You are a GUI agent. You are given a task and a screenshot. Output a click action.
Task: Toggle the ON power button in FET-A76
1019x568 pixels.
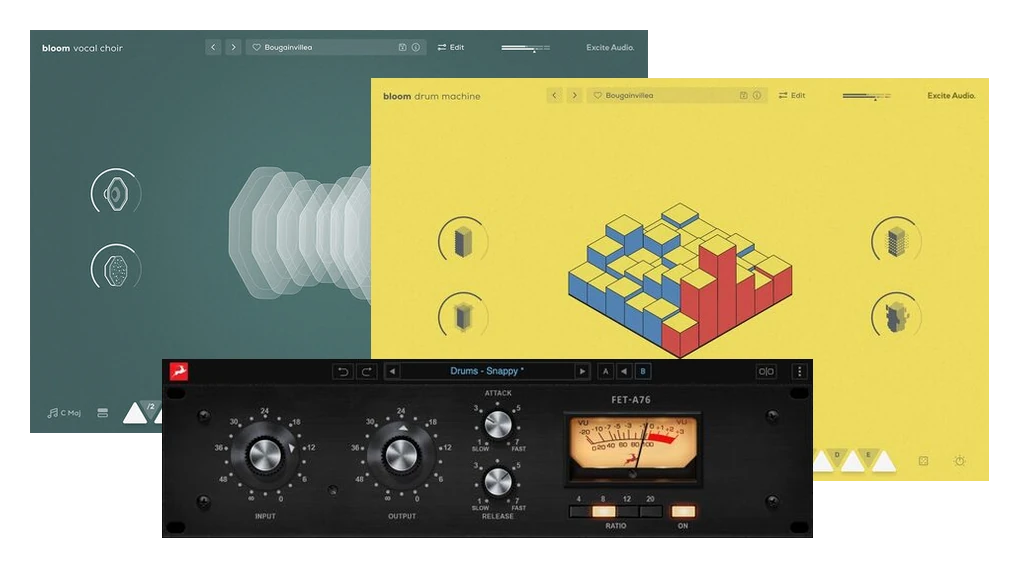click(683, 511)
